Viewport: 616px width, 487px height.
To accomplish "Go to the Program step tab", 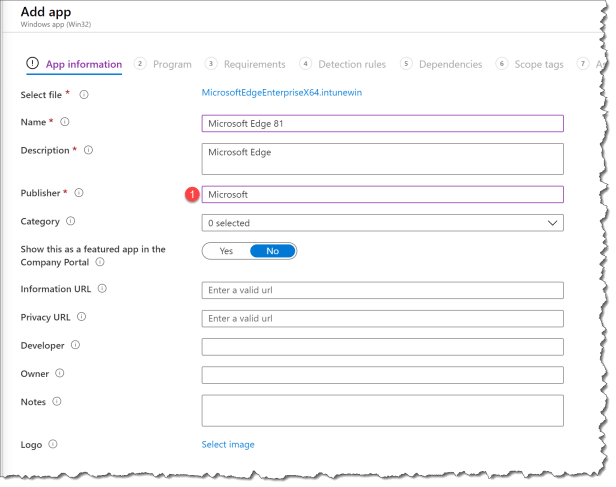I will point(163,64).
